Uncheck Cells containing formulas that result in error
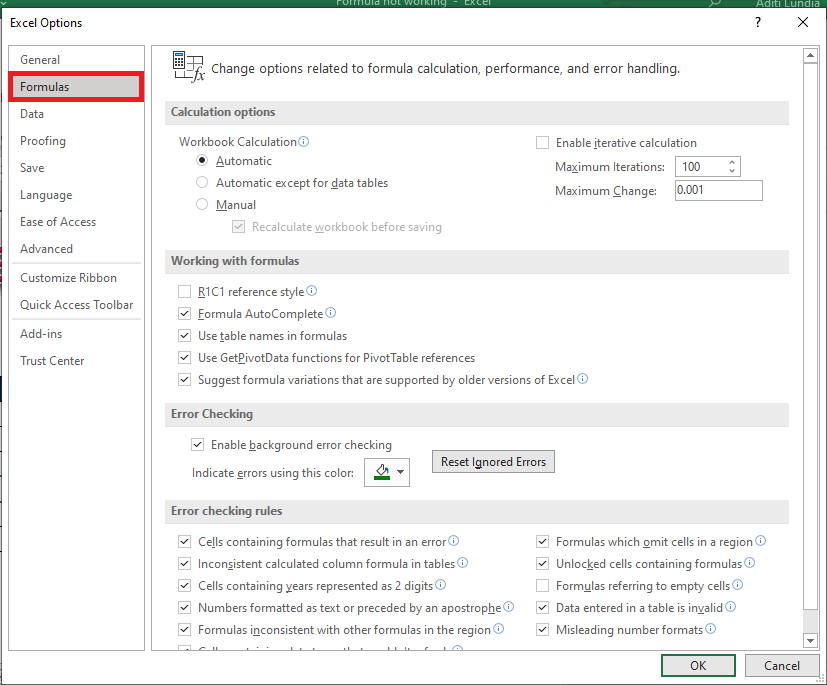Viewport: 827px width, 685px height. (184, 541)
